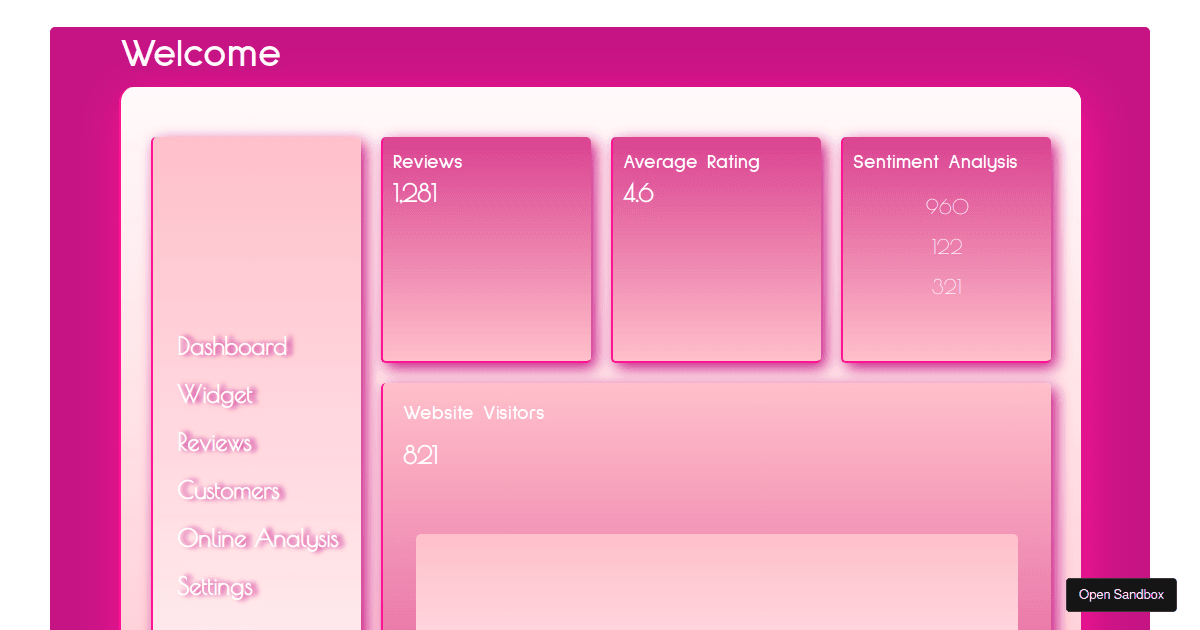Image resolution: width=1200 pixels, height=630 pixels.
Task: Click the 321 sentiment number
Action: coord(946,287)
